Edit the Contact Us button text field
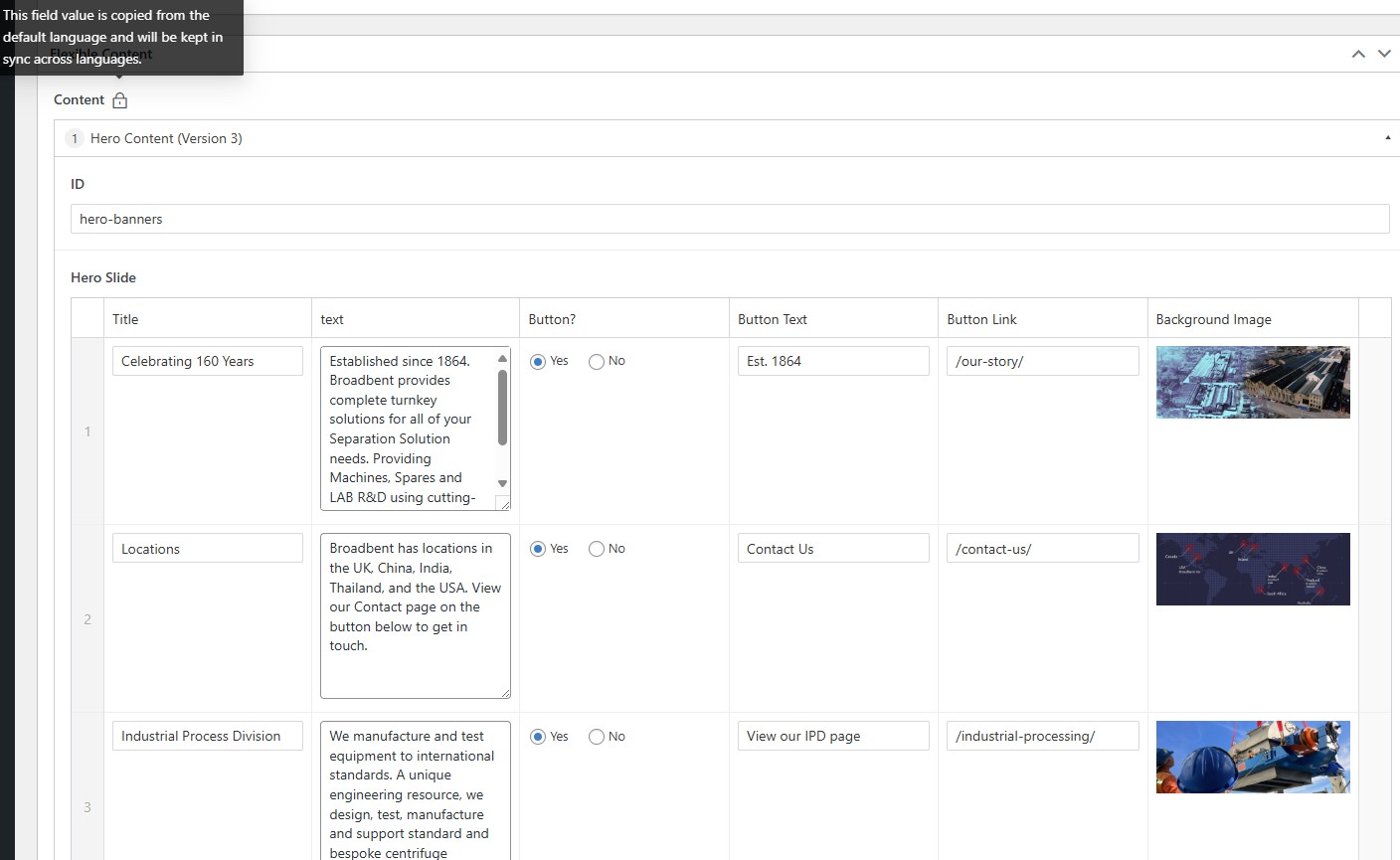 (x=833, y=549)
